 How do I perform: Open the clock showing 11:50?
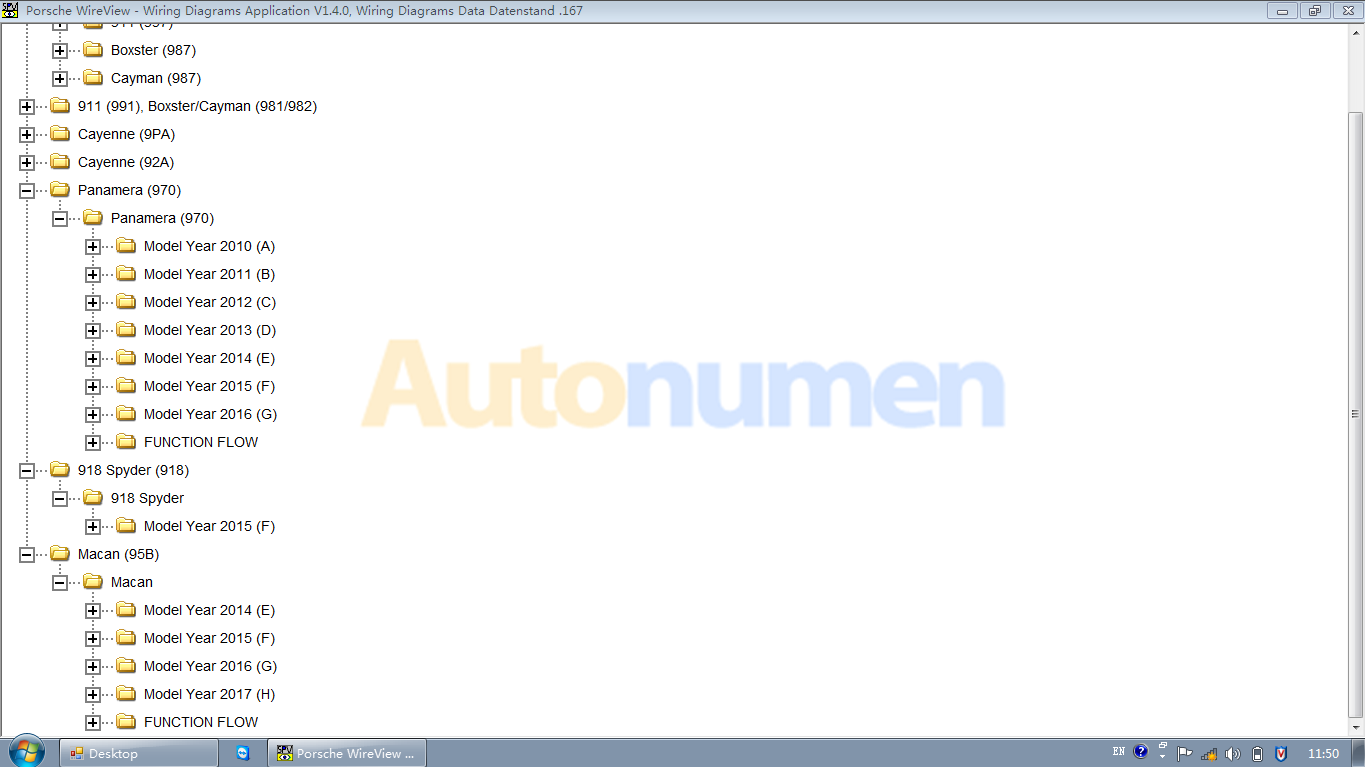tap(1323, 753)
